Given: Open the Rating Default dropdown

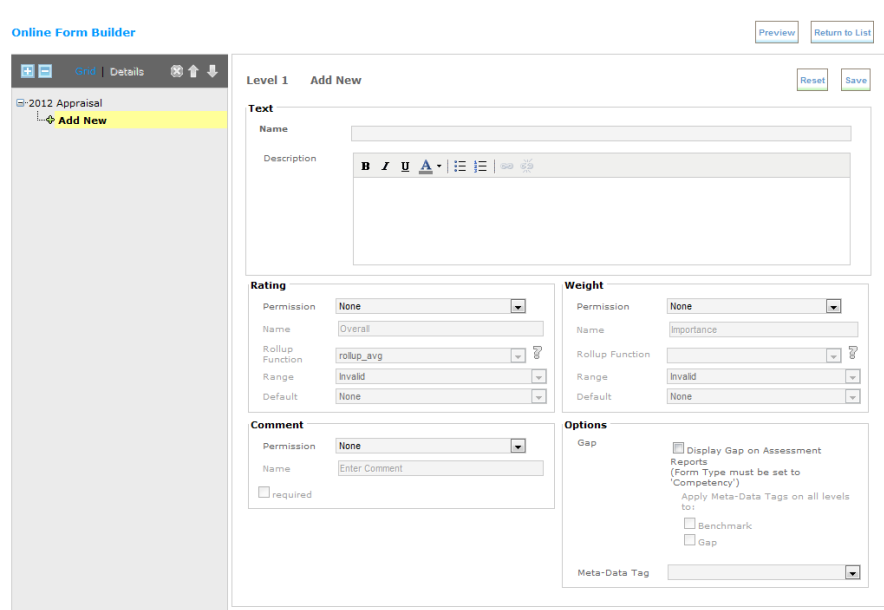Looking at the screenshot, I should click(x=441, y=397).
